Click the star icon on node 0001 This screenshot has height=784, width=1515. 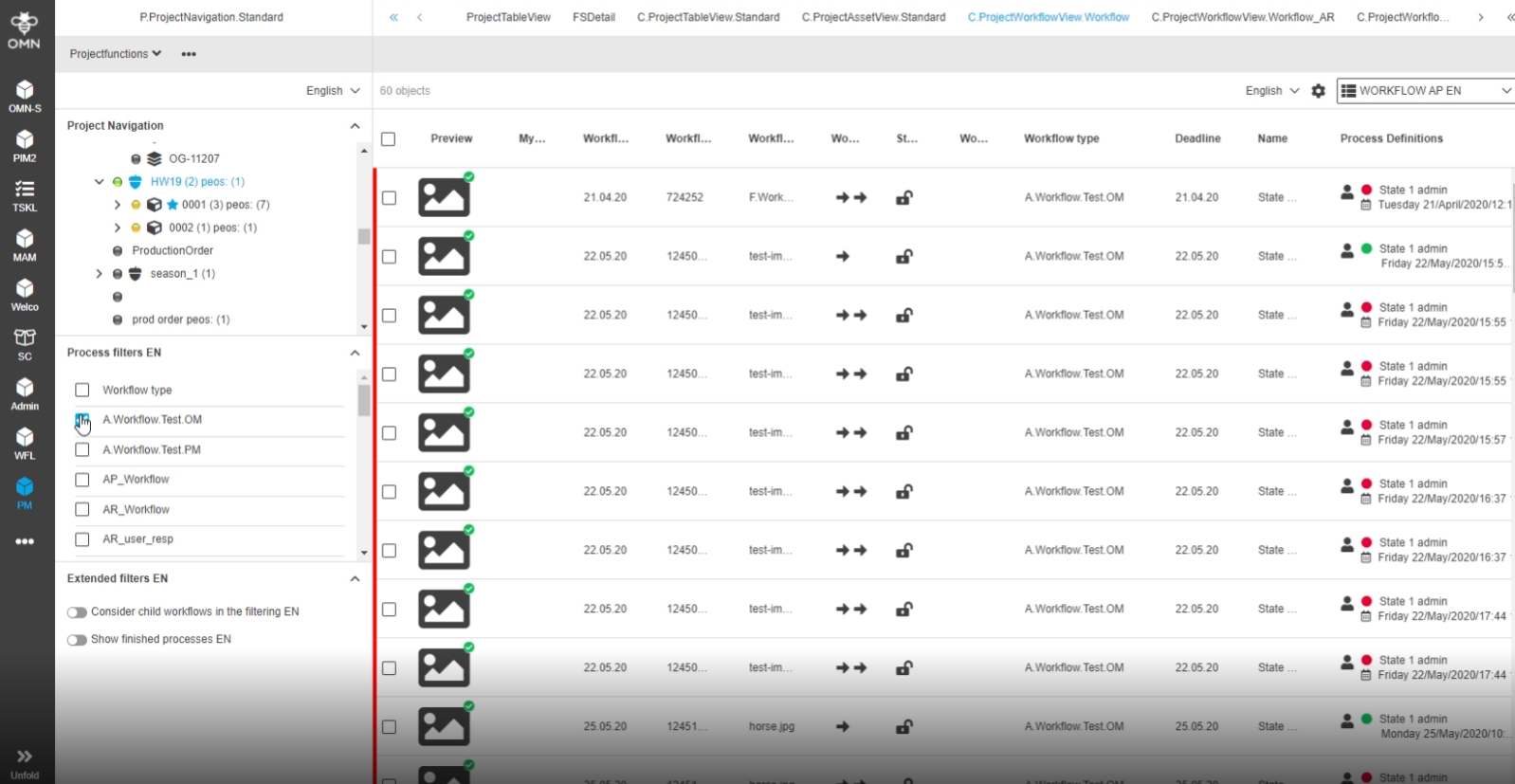click(x=173, y=204)
